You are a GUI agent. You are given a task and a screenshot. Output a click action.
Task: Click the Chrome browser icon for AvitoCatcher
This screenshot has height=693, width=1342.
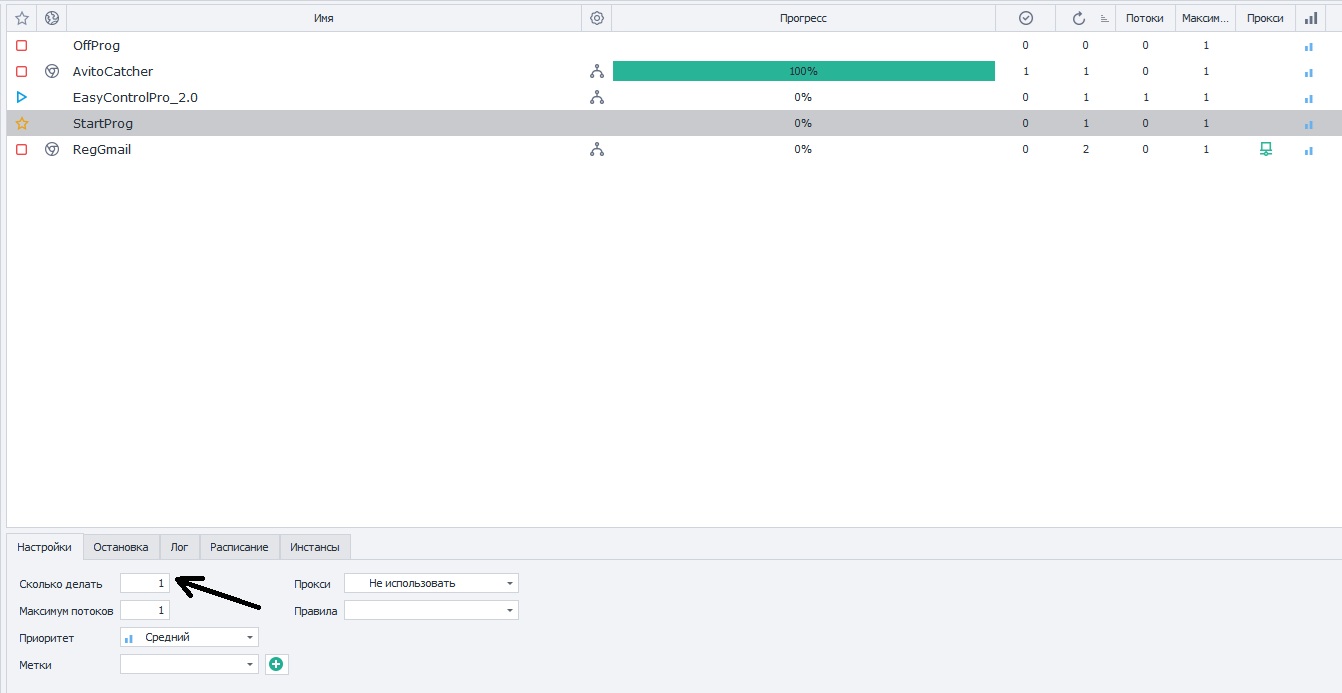[52, 72]
